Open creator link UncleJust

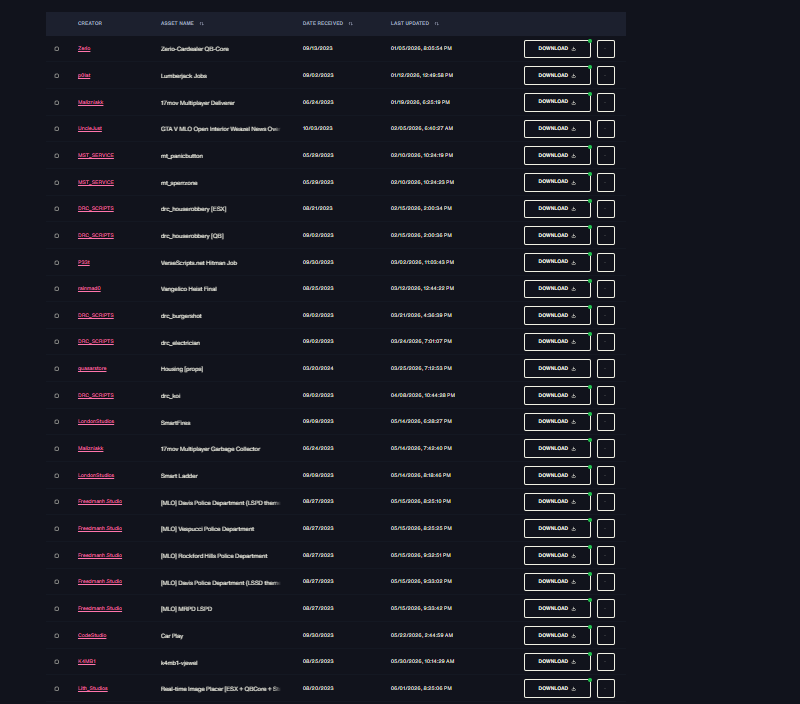(x=90, y=129)
